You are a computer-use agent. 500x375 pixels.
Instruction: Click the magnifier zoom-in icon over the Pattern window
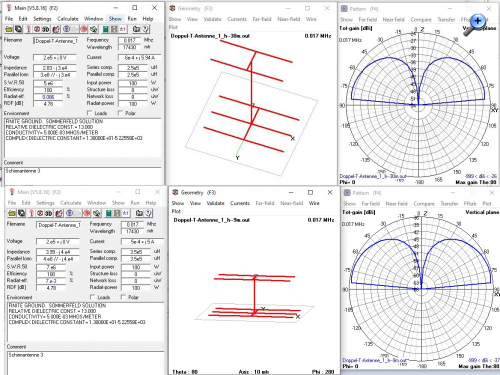click(x=475, y=24)
